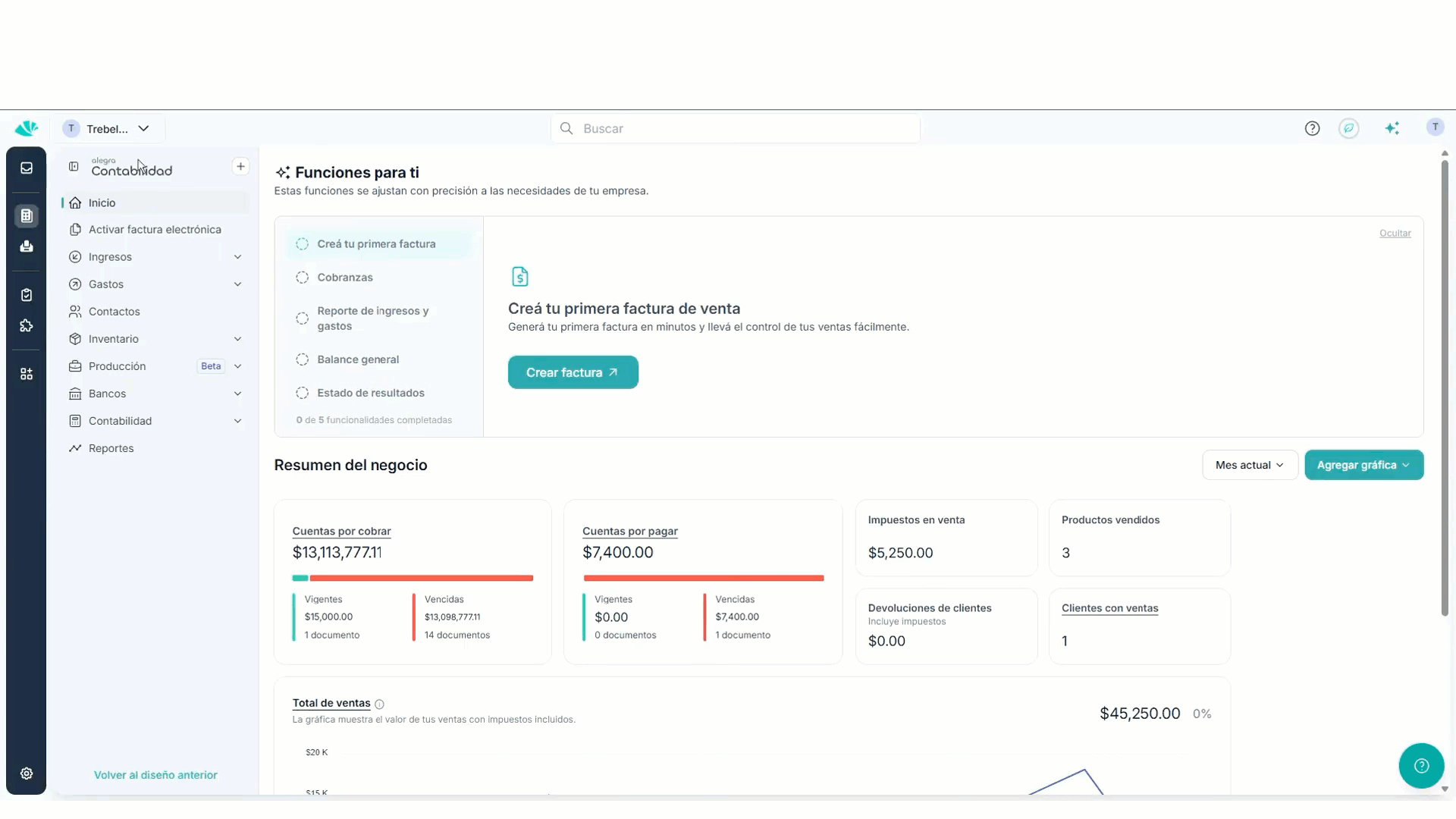Click the Cuentas por cobrar progress bar
Viewport: 1456px width, 819px height.
click(413, 578)
